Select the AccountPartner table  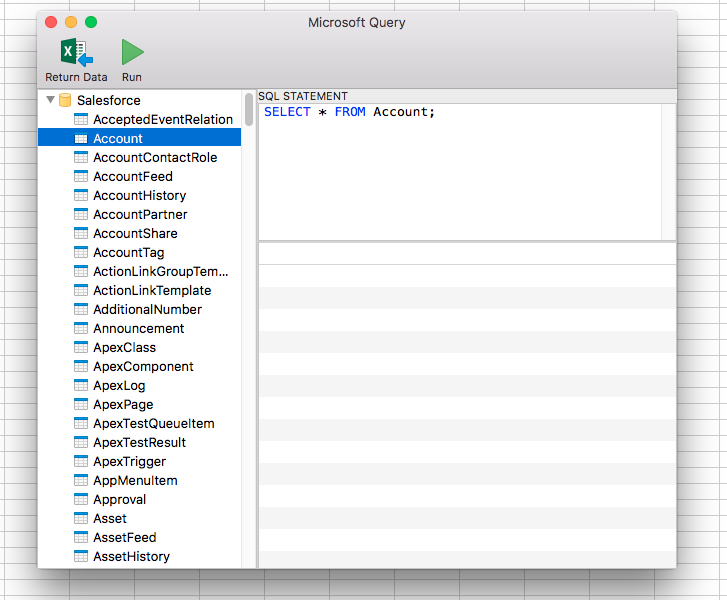(x=140, y=215)
